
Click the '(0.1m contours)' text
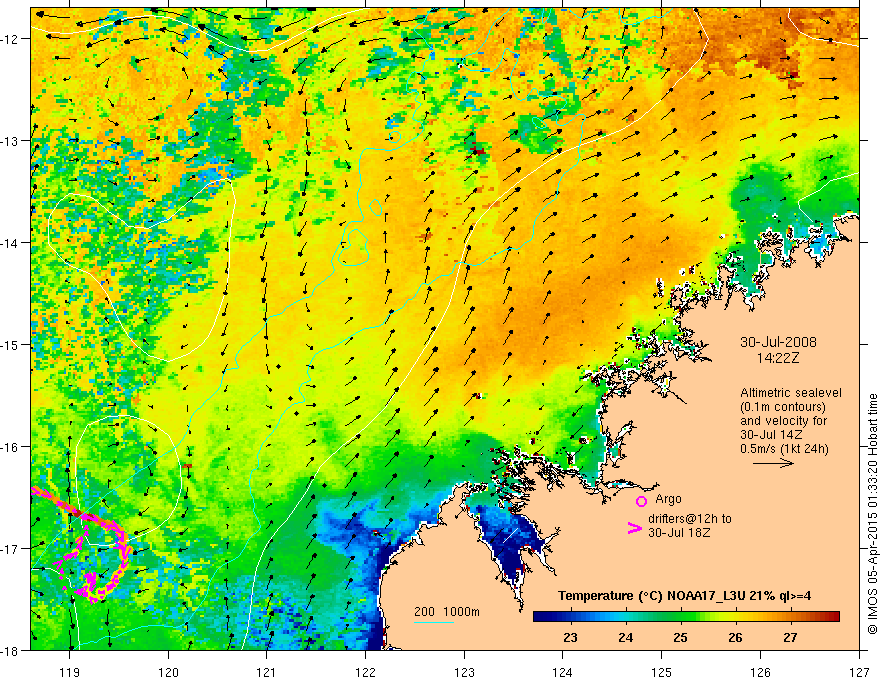click(x=783, y=407)
